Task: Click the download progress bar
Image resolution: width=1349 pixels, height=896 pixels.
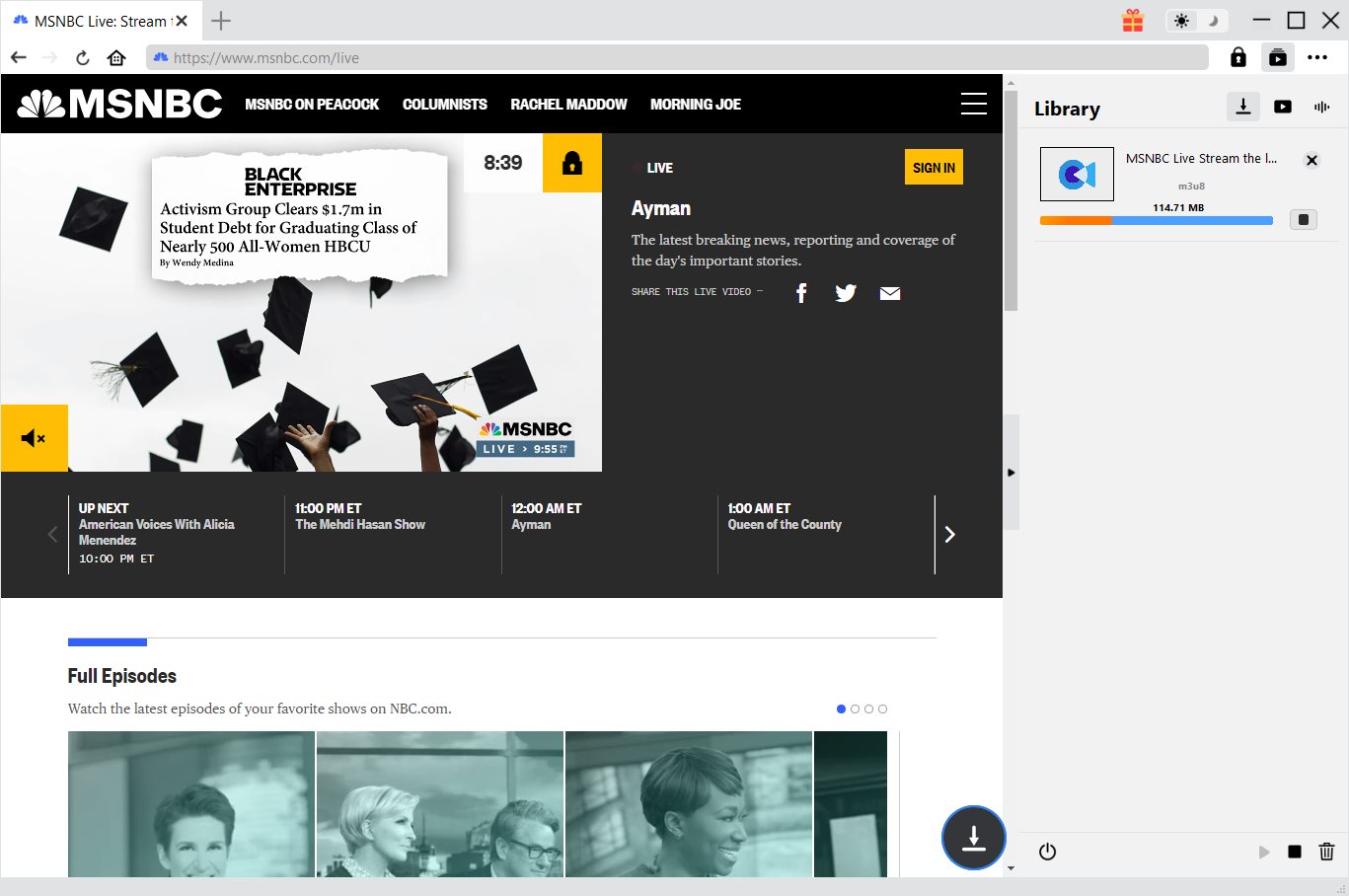Action: point(1156,221)
